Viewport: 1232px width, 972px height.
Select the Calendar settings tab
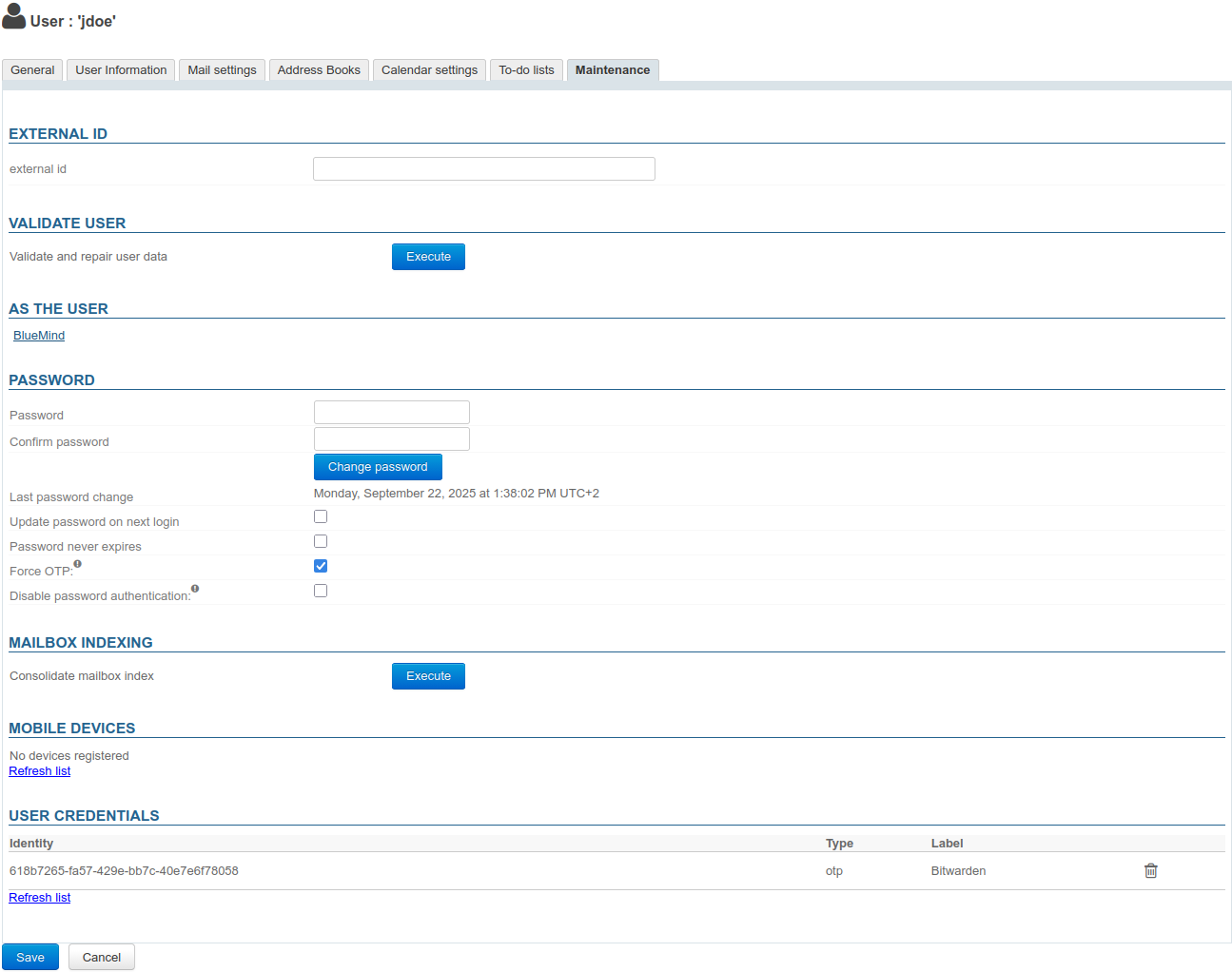[429, 70]
